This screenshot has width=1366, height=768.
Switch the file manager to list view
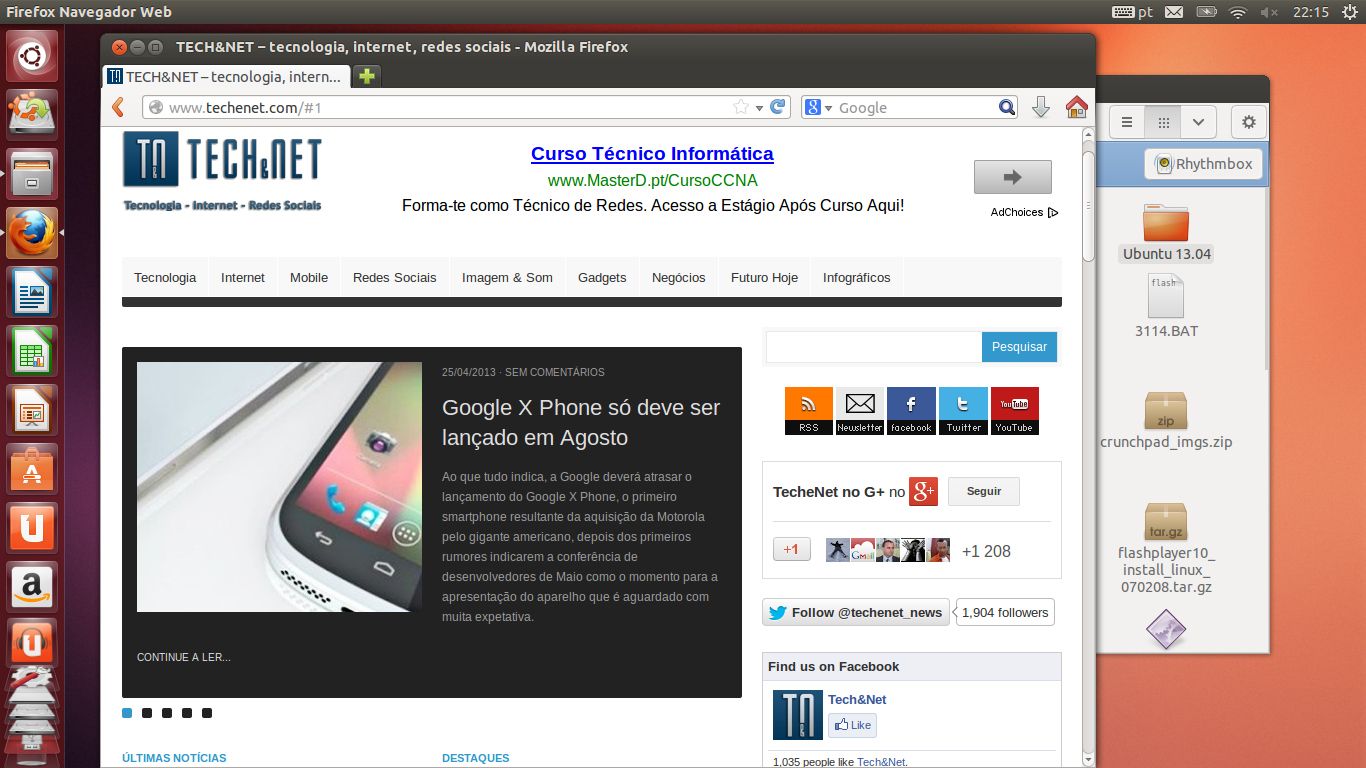tap(1127, 122)
